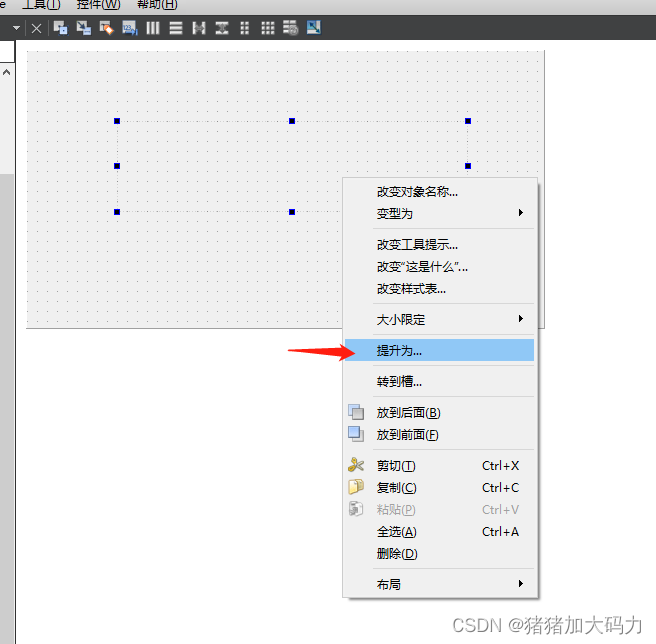
Task: Choose 放到前面(F) menu entry
Action: point(439,435)
